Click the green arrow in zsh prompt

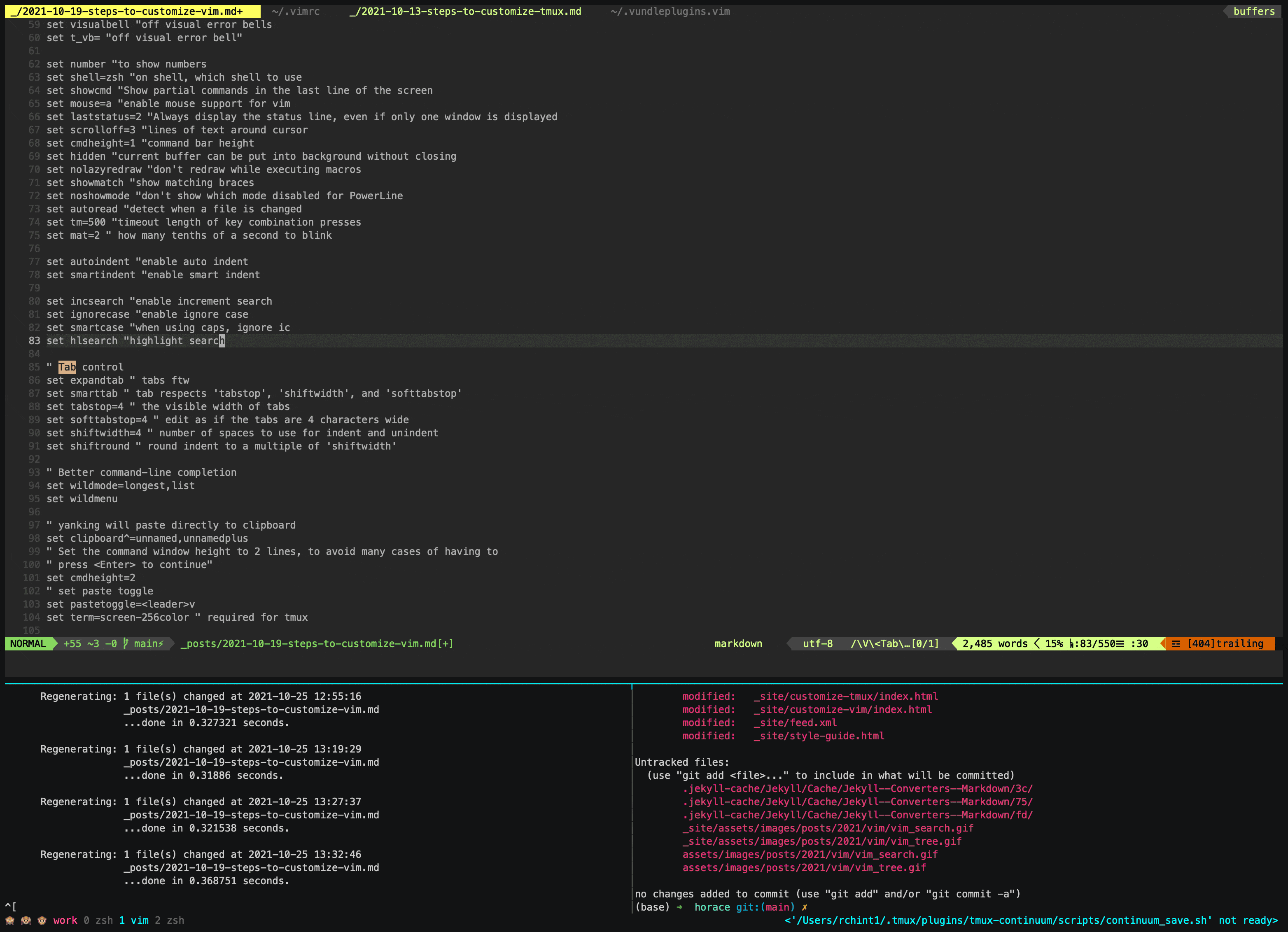pyautogui.click(x=679, y=907)
